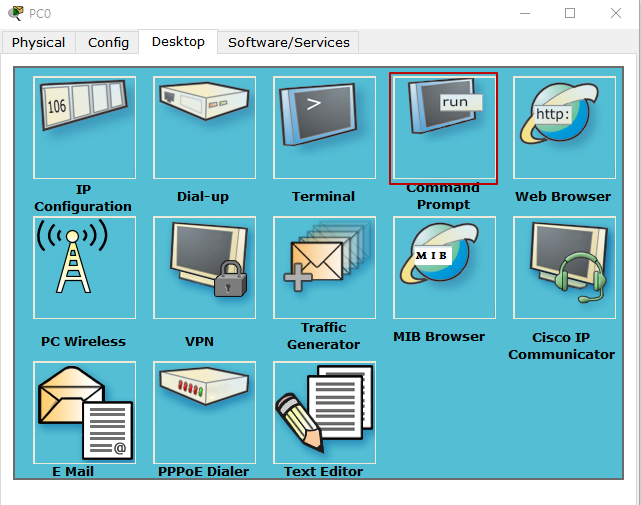Open the Command Prompt icon
The width and height of the screenshot is (641, 505).
pos(444,128)
